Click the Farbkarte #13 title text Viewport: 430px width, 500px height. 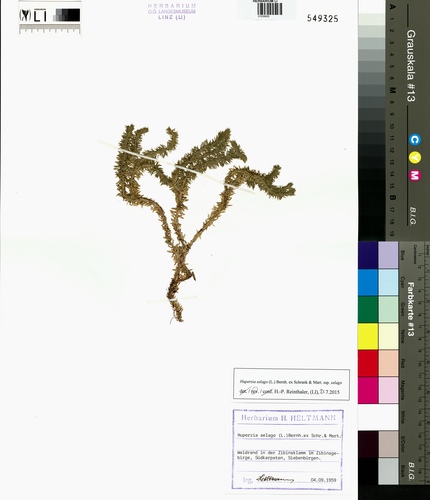coord(410,309)
